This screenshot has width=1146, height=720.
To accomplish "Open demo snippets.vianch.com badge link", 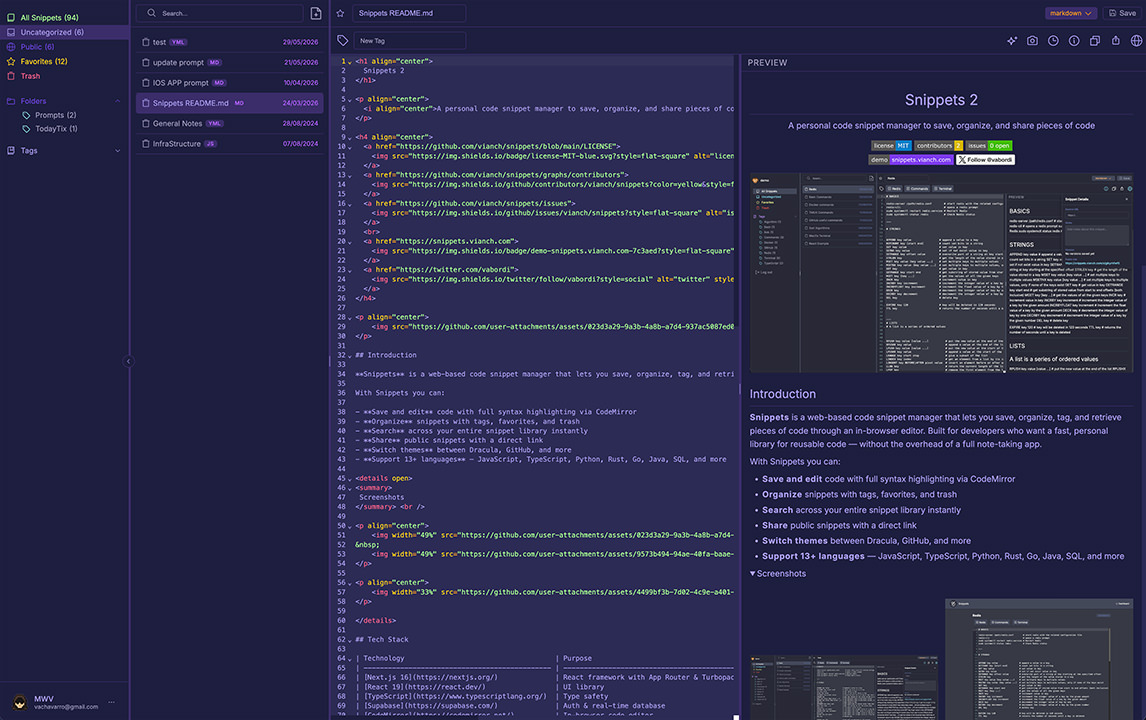I will 911,159.
